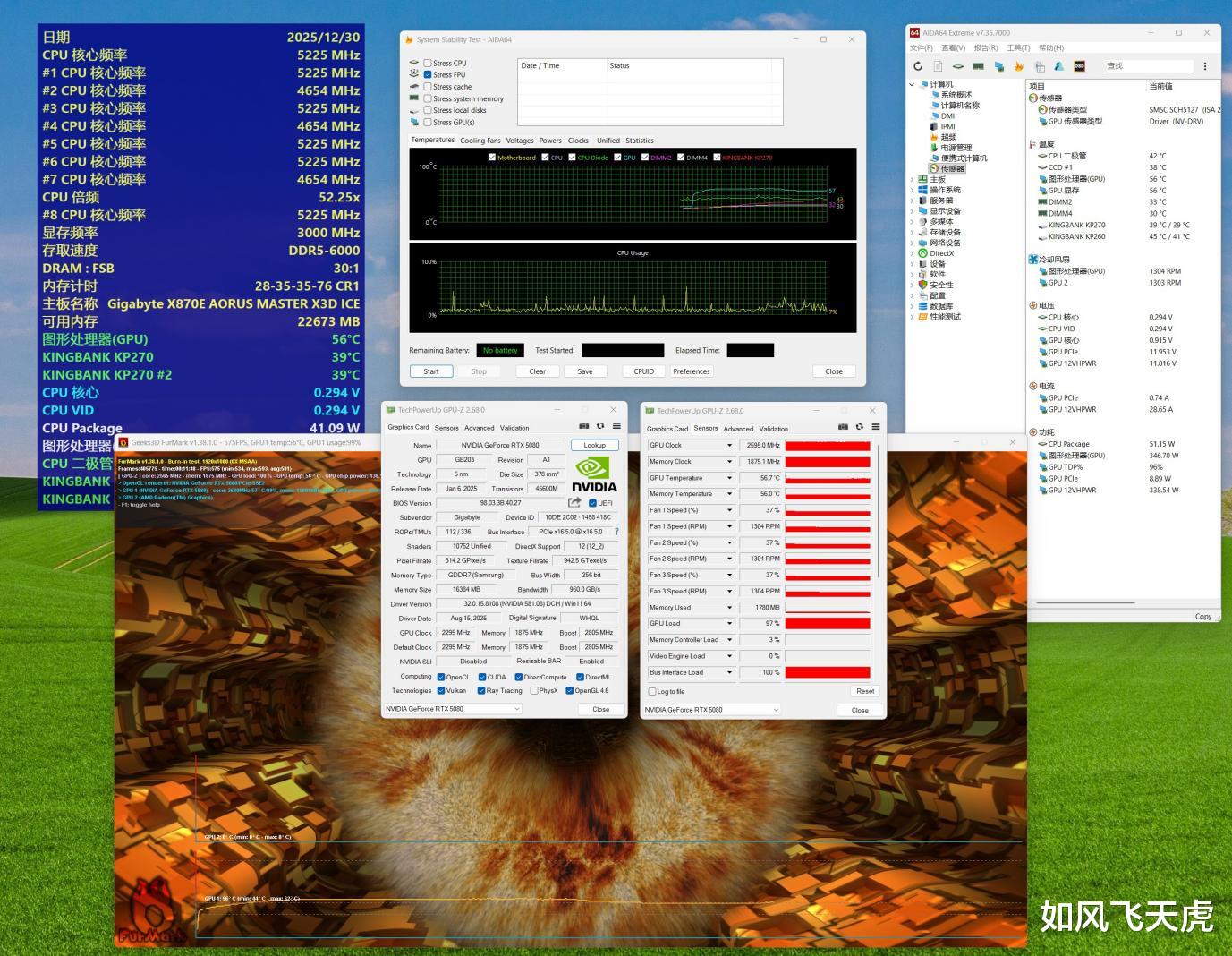1232x956 pixels.
Task: Toggle the Stress GPU(s) checkbox
Action: (428, 123)
